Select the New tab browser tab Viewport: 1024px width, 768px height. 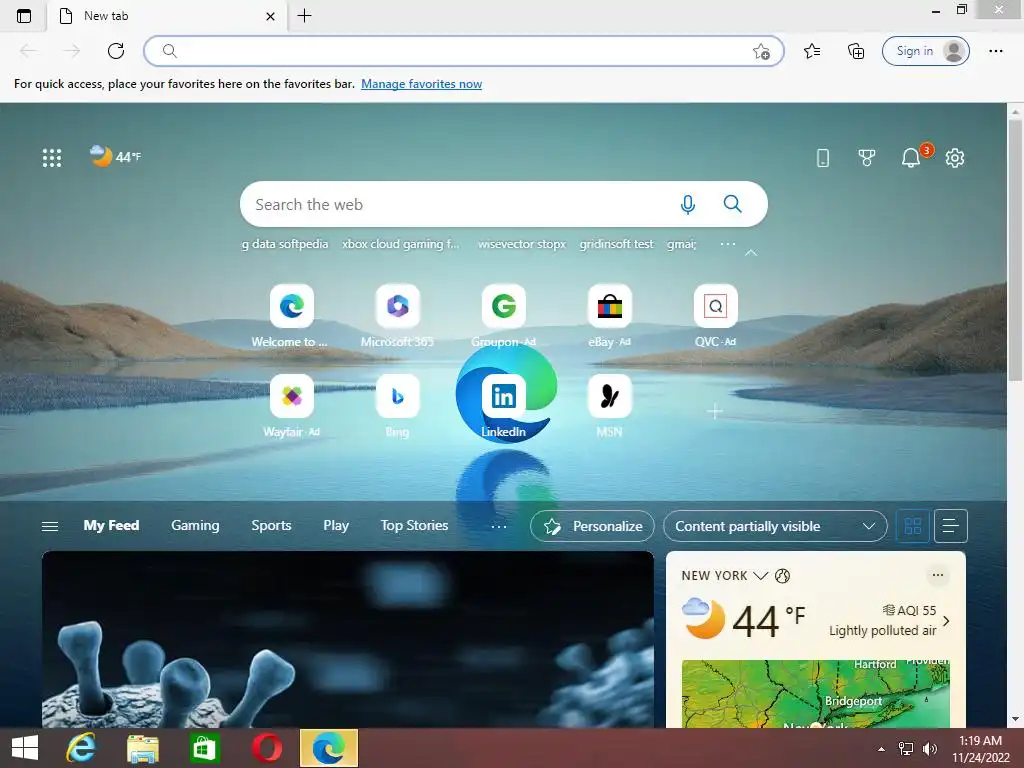(167, 16)
